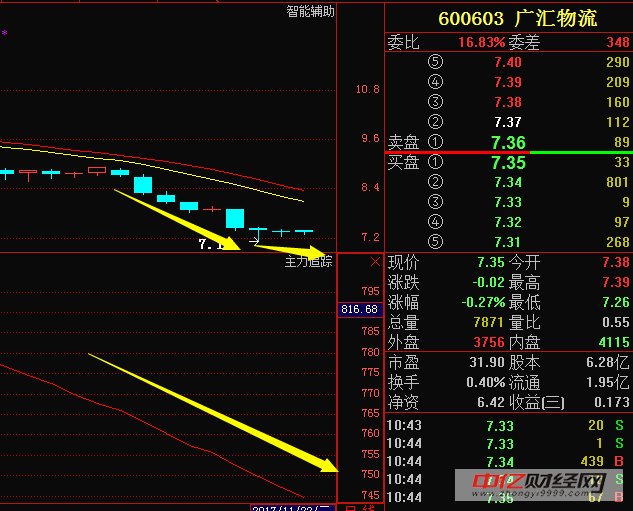The height and width of the screenshot is (511, 633).
Task: Click the 量比 value 0.55
Action: pos(616,322)
